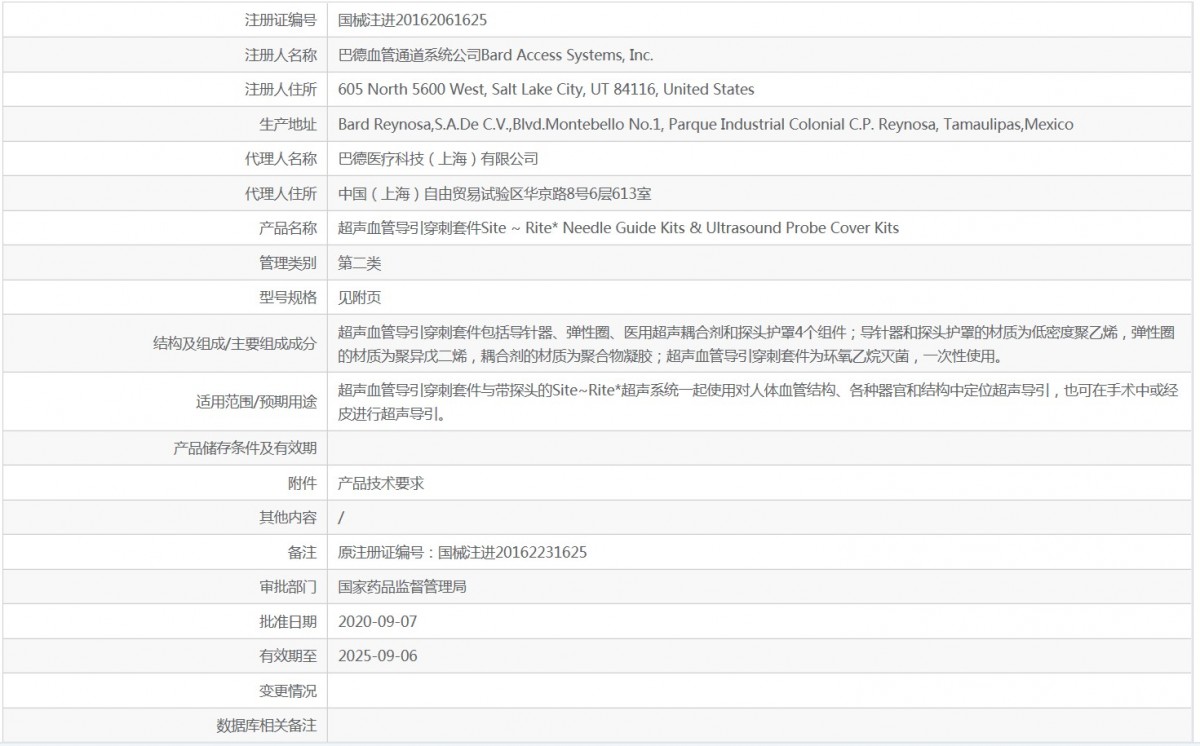Viewport: 1200px width, 746px height.
Task: Click the 备注 label
Action: (x=302, y=552)
